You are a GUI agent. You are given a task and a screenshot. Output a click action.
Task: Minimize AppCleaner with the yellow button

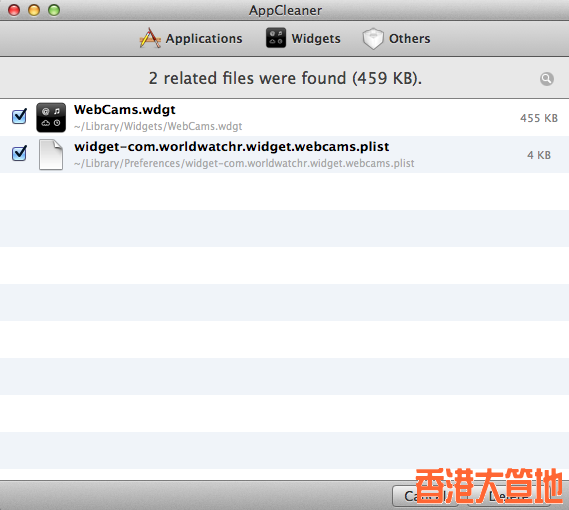34,10
